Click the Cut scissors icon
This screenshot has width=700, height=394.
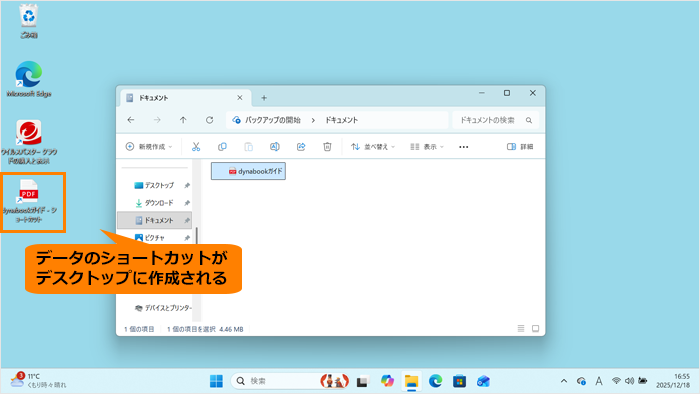(x=196, y=147)
